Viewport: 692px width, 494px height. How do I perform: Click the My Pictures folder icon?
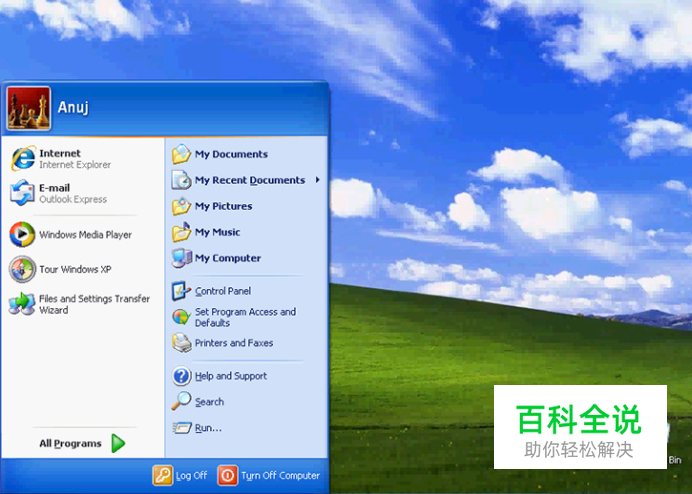(181, 206)
